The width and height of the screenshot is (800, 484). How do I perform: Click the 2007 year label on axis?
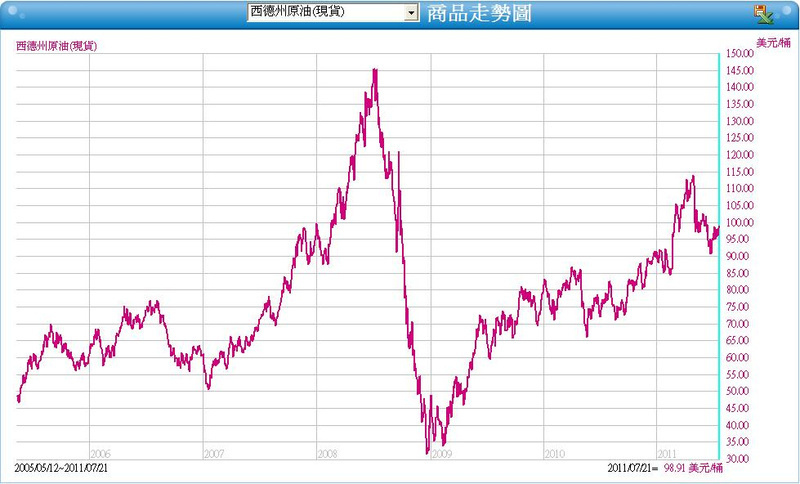[x=214, y=454]
